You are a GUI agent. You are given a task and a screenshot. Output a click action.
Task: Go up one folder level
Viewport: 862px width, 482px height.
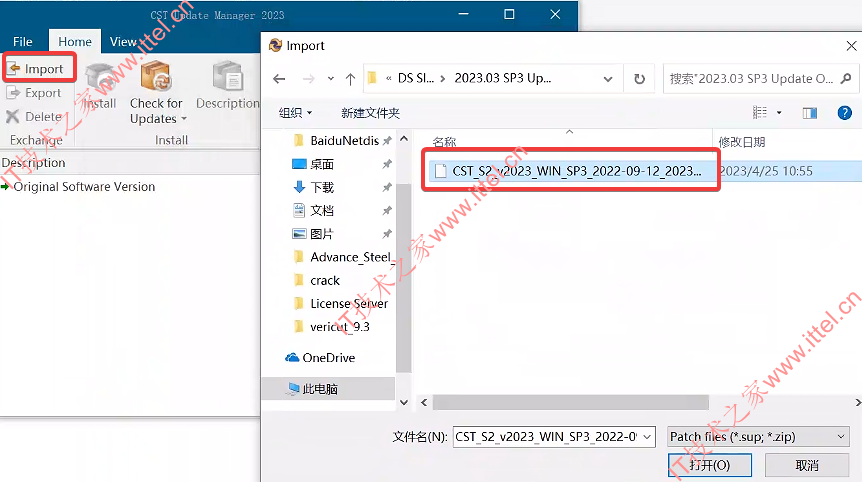[350, 79]
